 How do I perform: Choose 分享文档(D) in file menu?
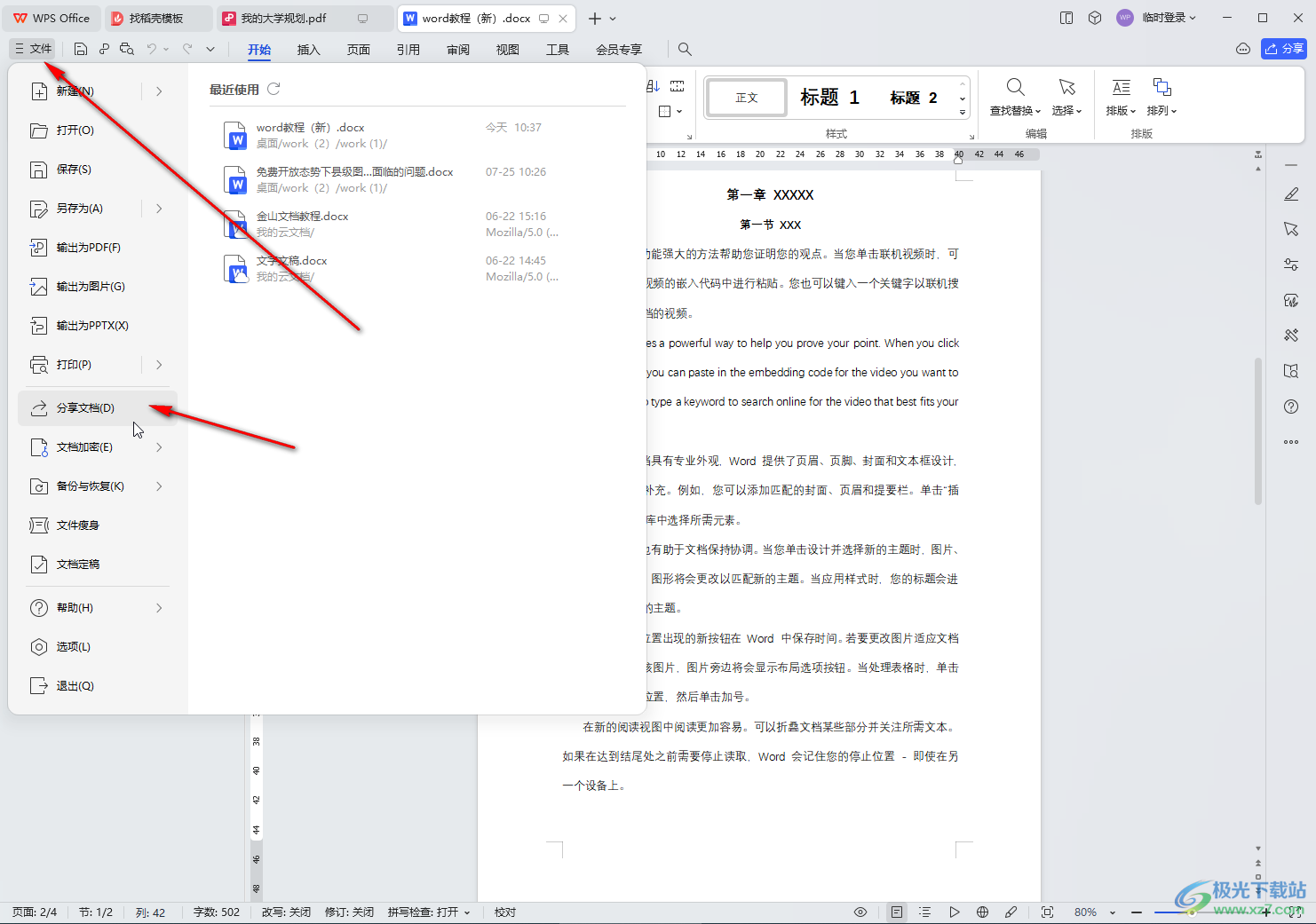click(x=98, y=408)
